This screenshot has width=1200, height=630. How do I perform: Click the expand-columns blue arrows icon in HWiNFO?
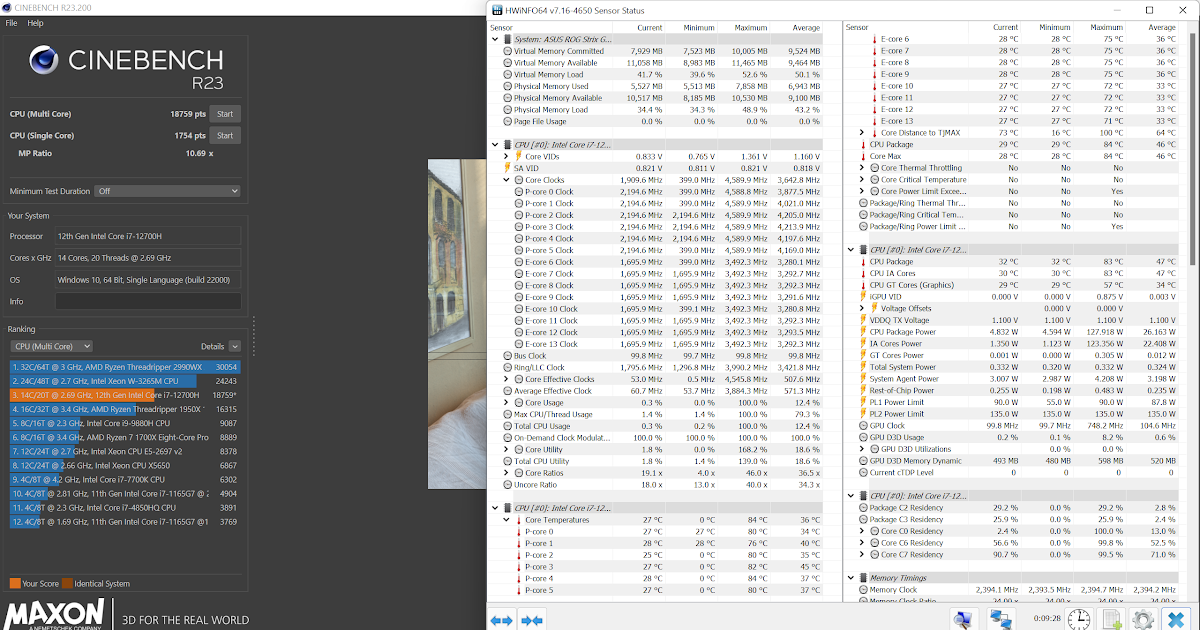click(502, 620)
